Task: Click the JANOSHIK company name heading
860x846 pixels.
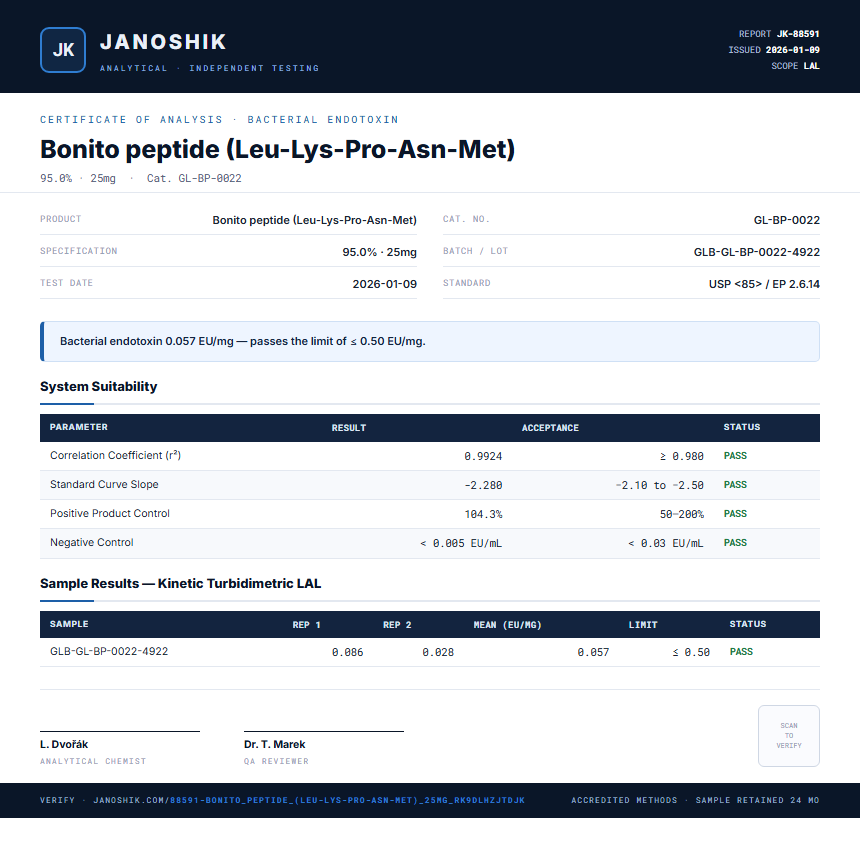Action: click(163, 42)
